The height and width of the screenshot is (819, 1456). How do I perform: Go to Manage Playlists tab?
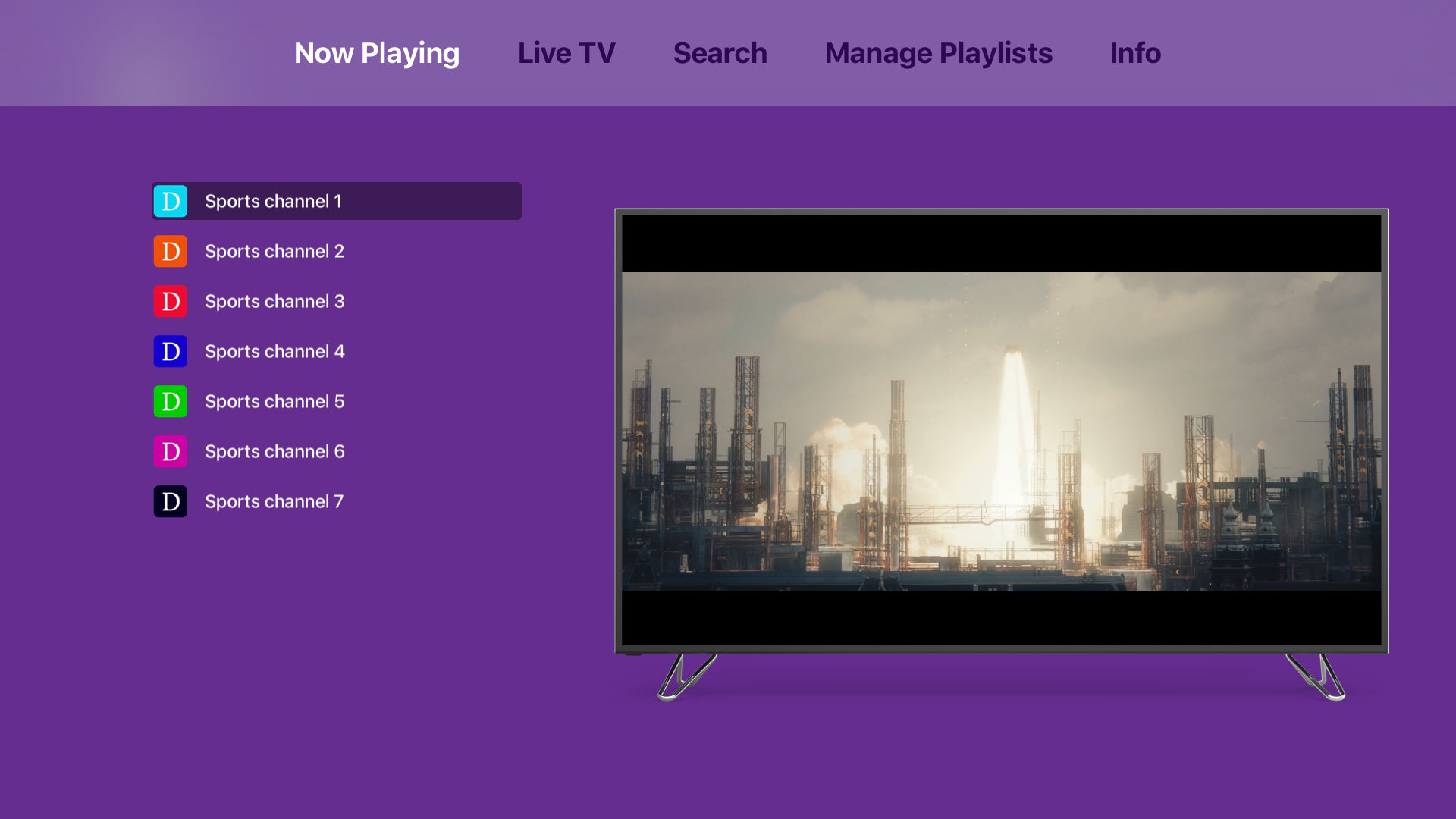pos(939,53)
